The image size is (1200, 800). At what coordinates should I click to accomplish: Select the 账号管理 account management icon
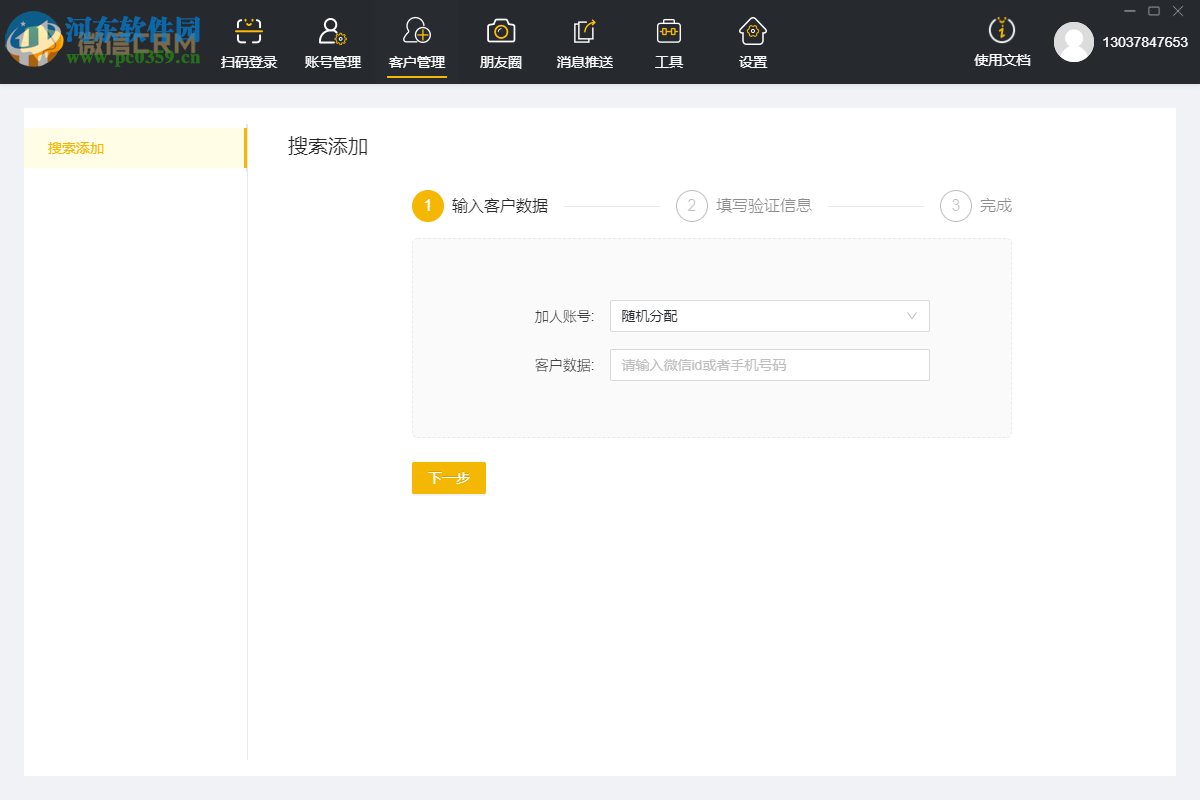pos(331,41)
